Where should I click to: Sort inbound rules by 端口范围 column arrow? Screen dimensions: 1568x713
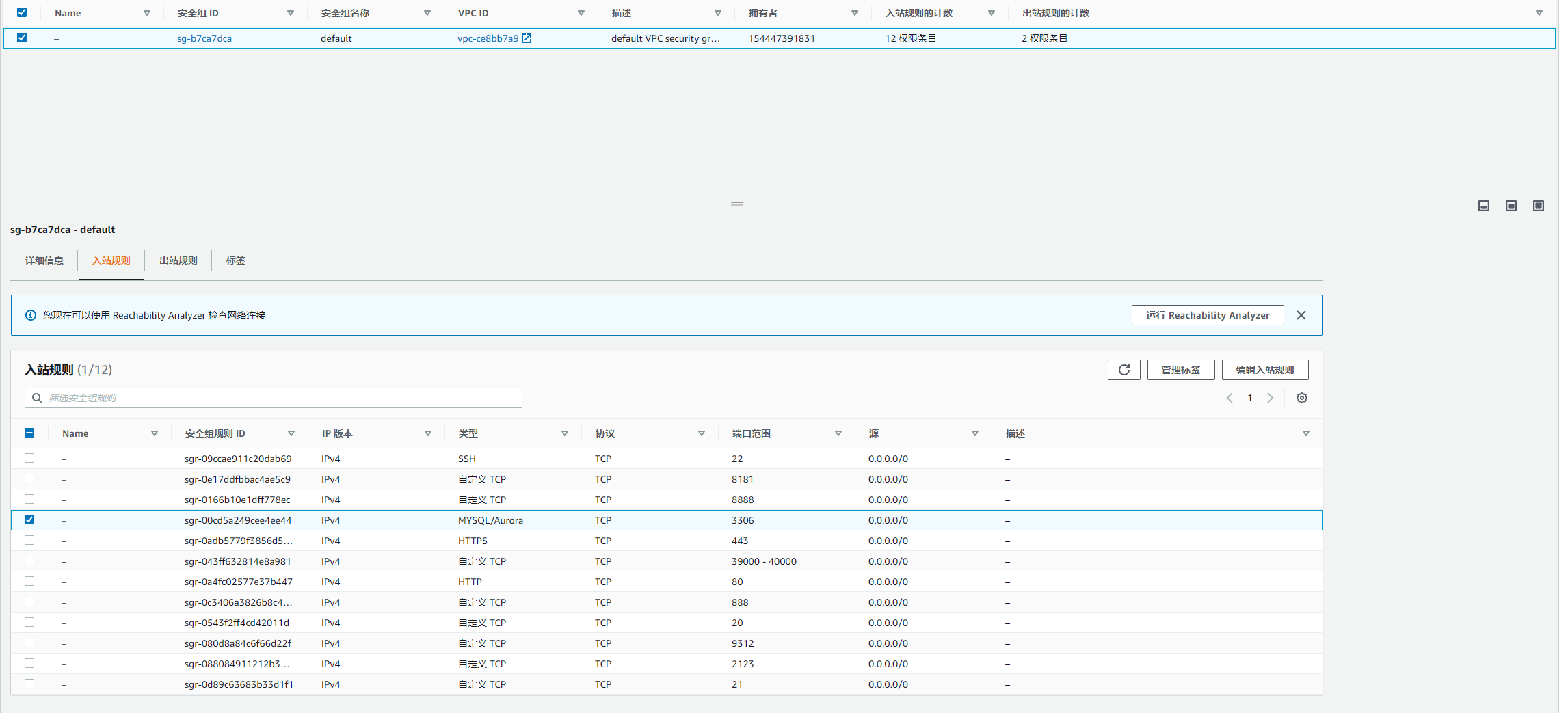click(838, 433)
